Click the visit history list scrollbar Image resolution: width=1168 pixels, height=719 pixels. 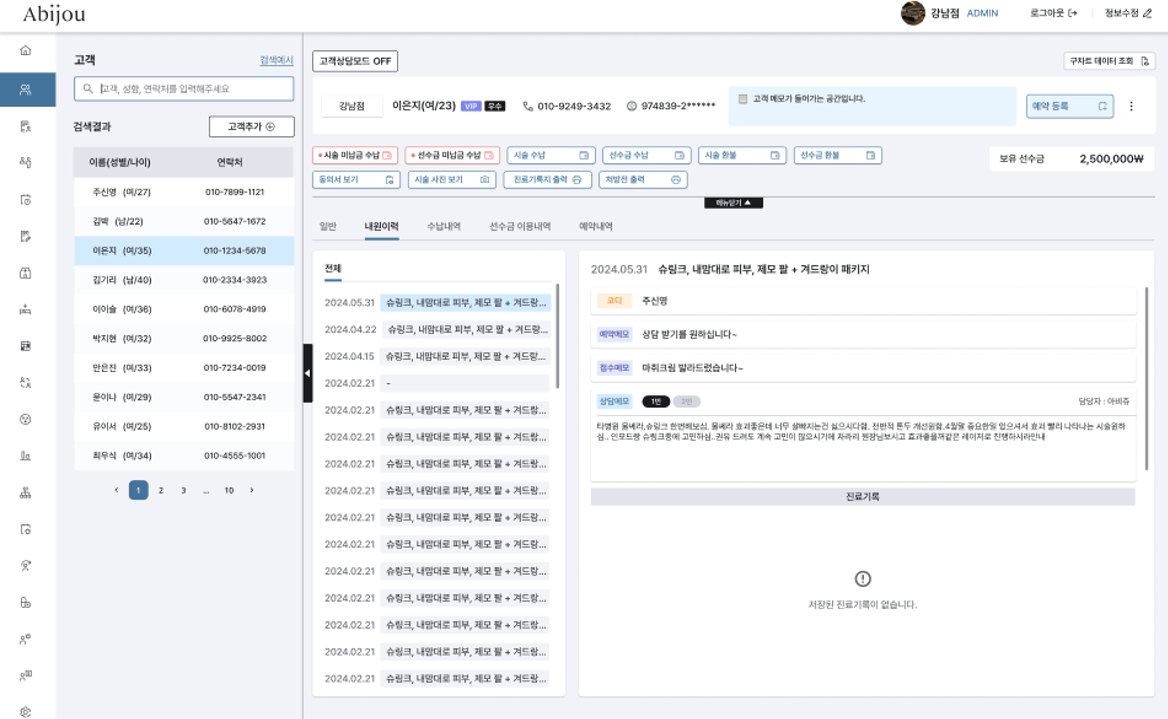point(557,335)
